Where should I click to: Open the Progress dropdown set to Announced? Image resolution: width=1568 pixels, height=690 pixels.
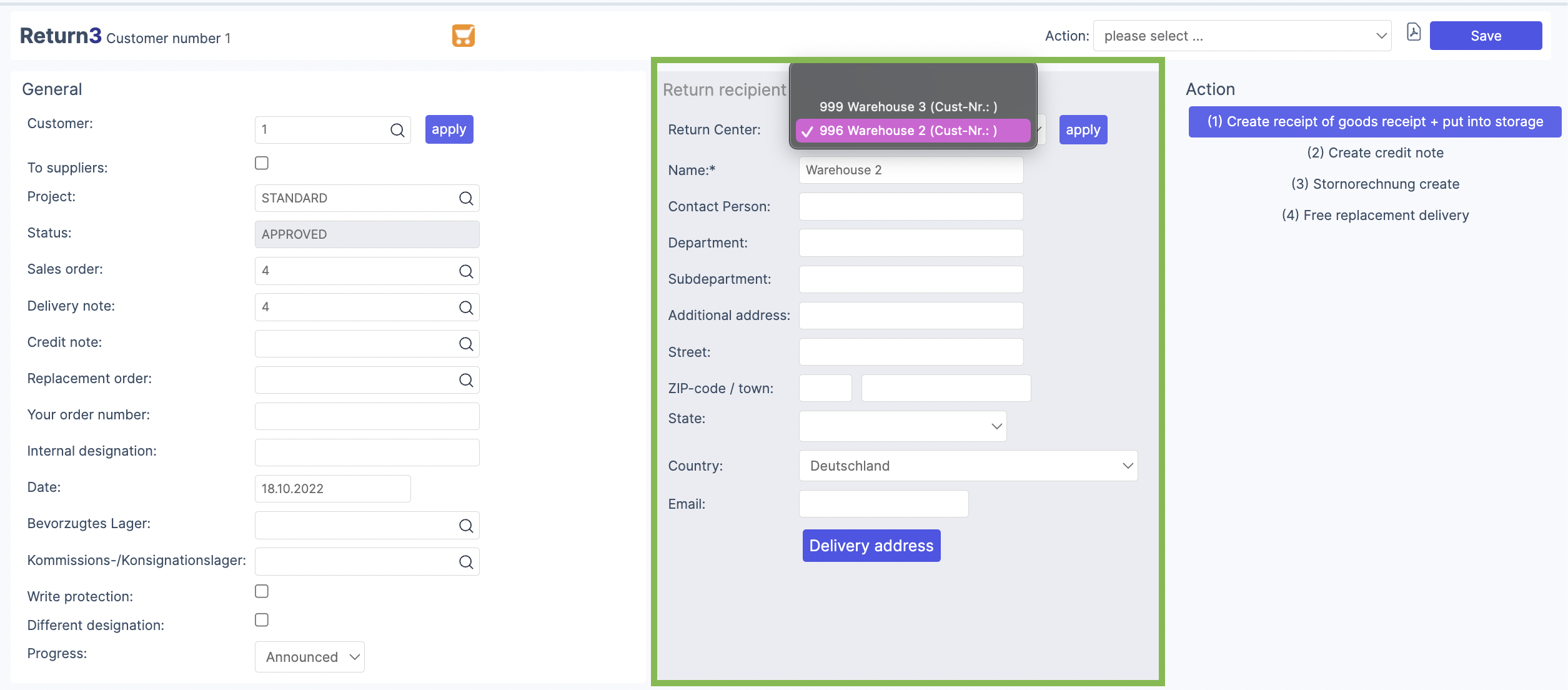click(x=310, y=657)
